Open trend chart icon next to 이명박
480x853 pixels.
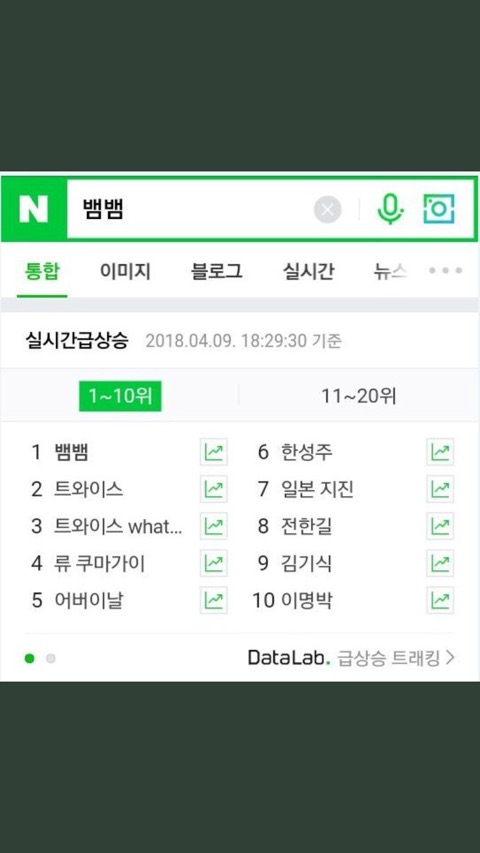click(440, 600)
